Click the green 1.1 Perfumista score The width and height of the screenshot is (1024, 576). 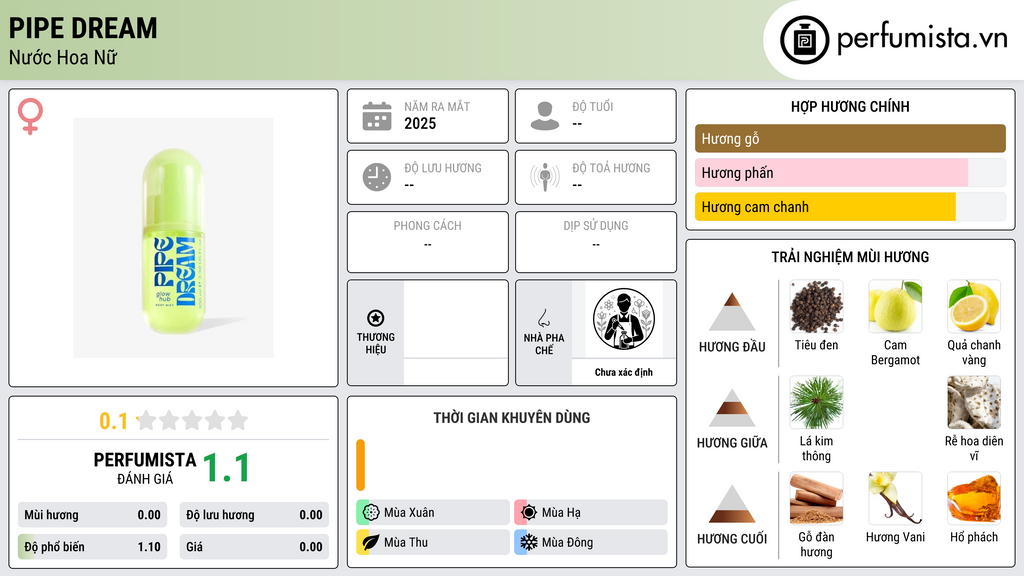(226, 468)
